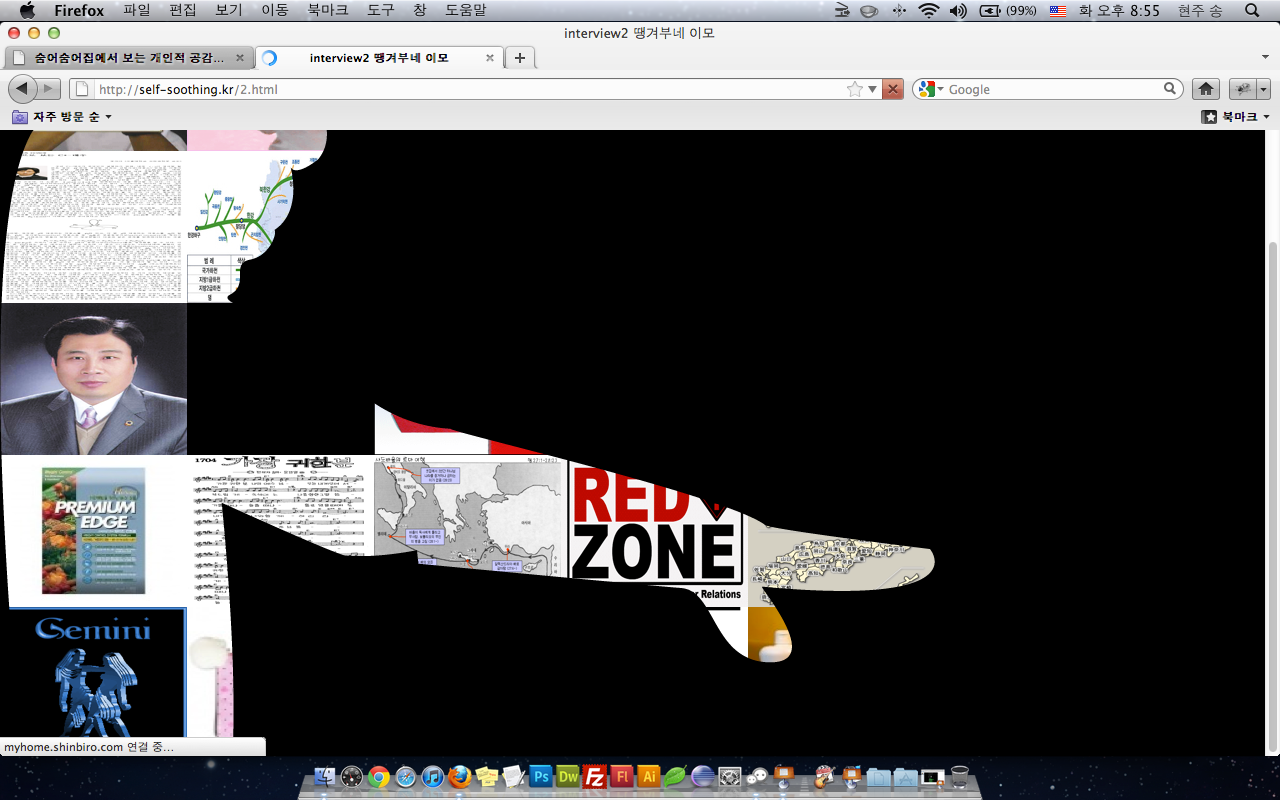Expand the 자주 방문 순 bookmarks dropdown
This screenshot has height=800, width=1280.
(x=62, y=117)
